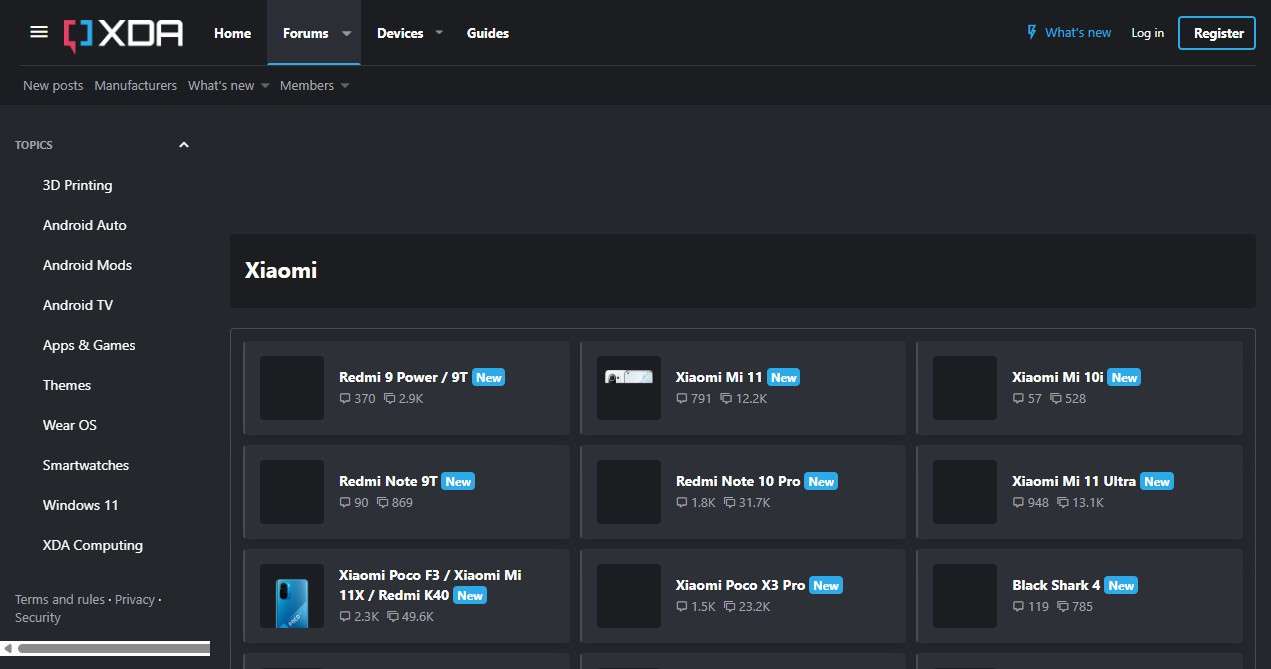Open the 3D Printing topic

[77, 185]
